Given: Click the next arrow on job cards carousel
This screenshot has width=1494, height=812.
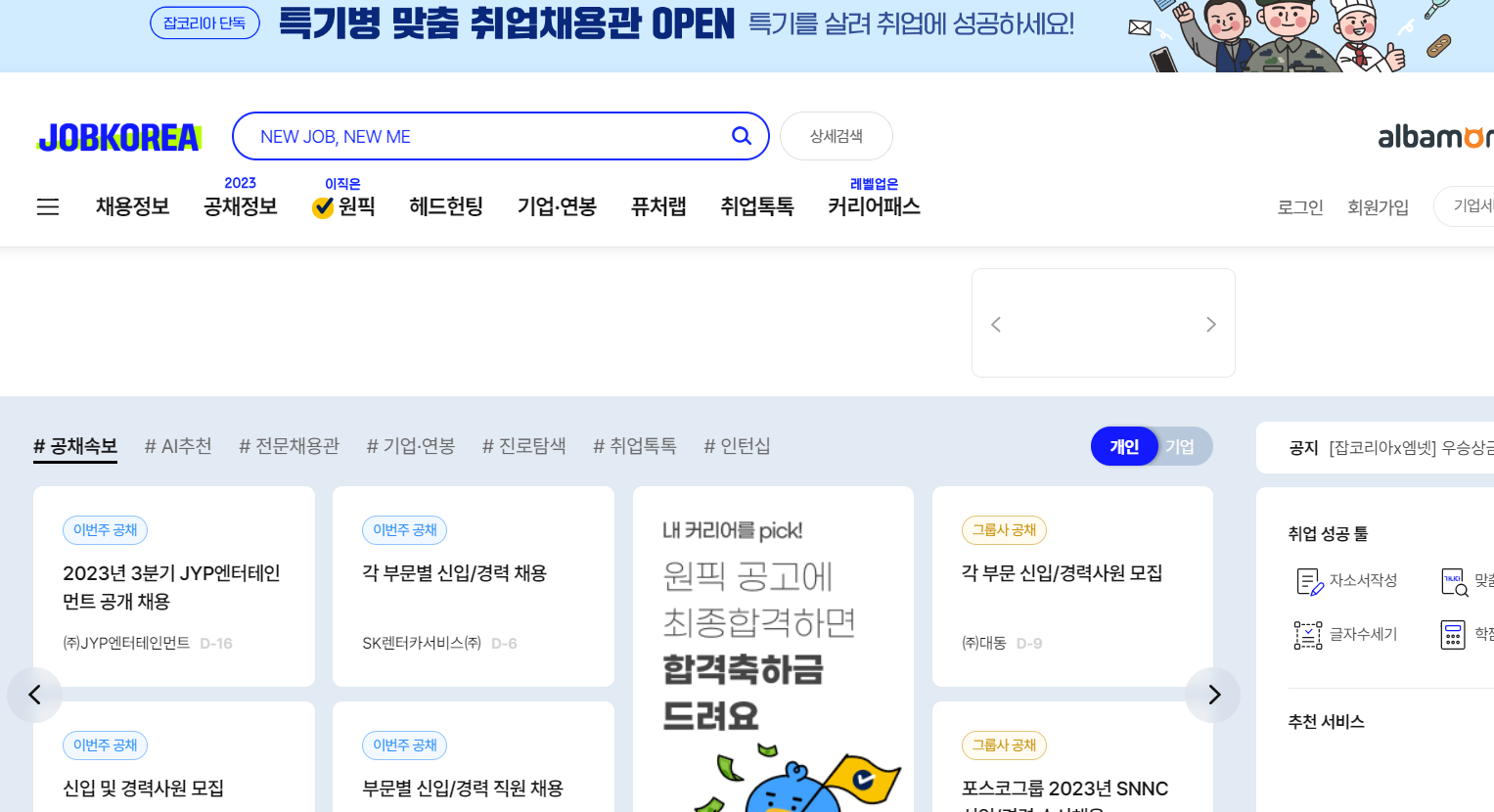Looking at the screenshot, I should pos(1213,695).
